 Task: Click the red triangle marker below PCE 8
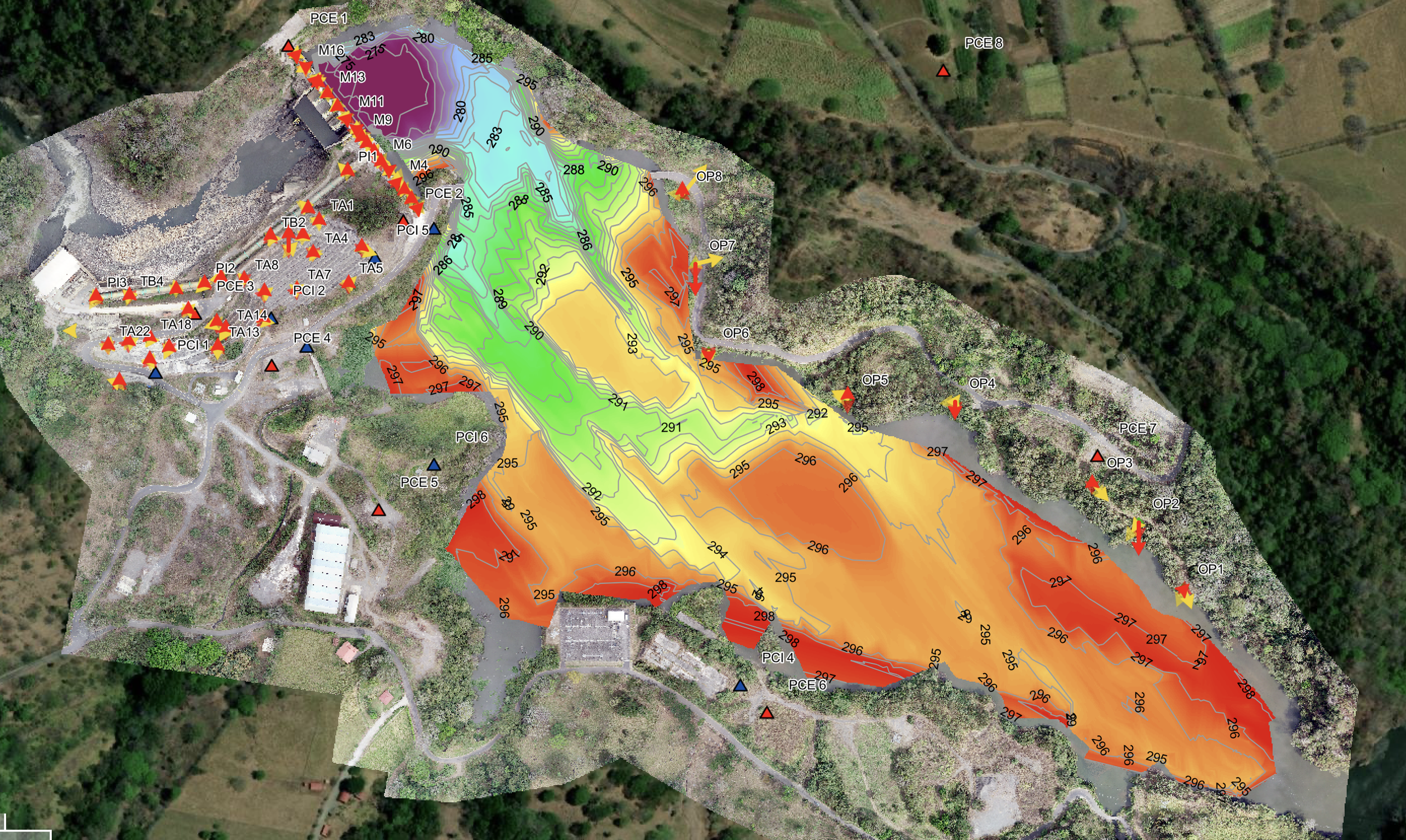[x=943, y=71]
